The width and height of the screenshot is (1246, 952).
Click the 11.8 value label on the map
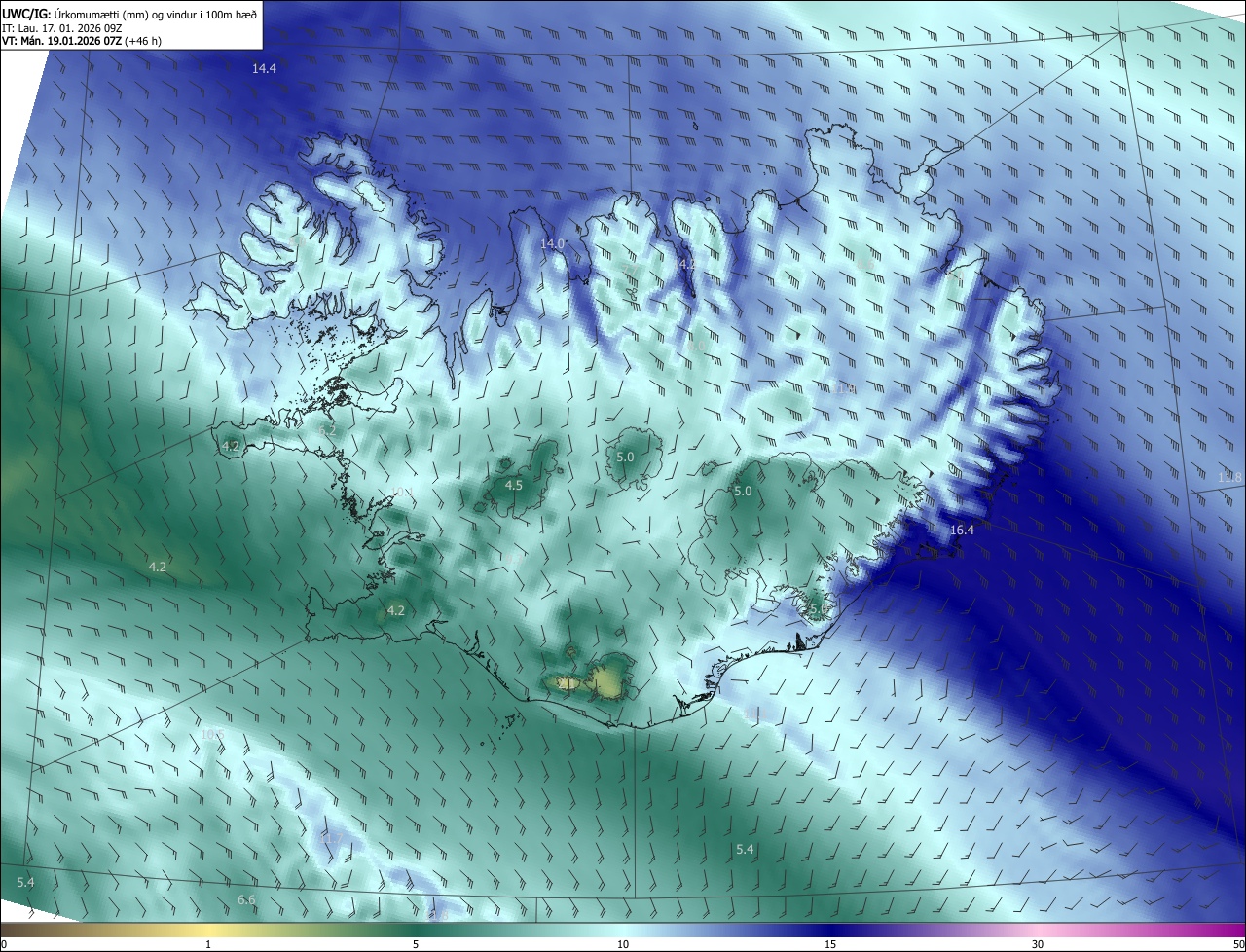point(1230,477)
